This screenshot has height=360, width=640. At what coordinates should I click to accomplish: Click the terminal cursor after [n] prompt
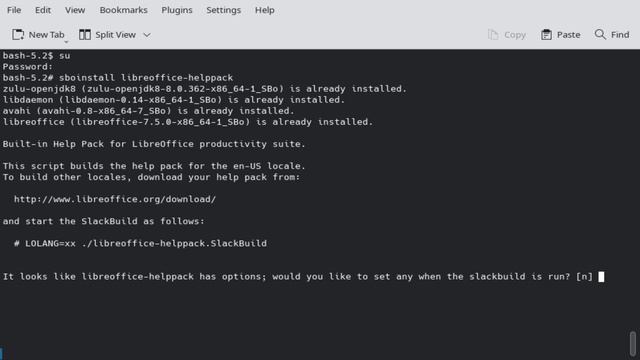(601, 277)
